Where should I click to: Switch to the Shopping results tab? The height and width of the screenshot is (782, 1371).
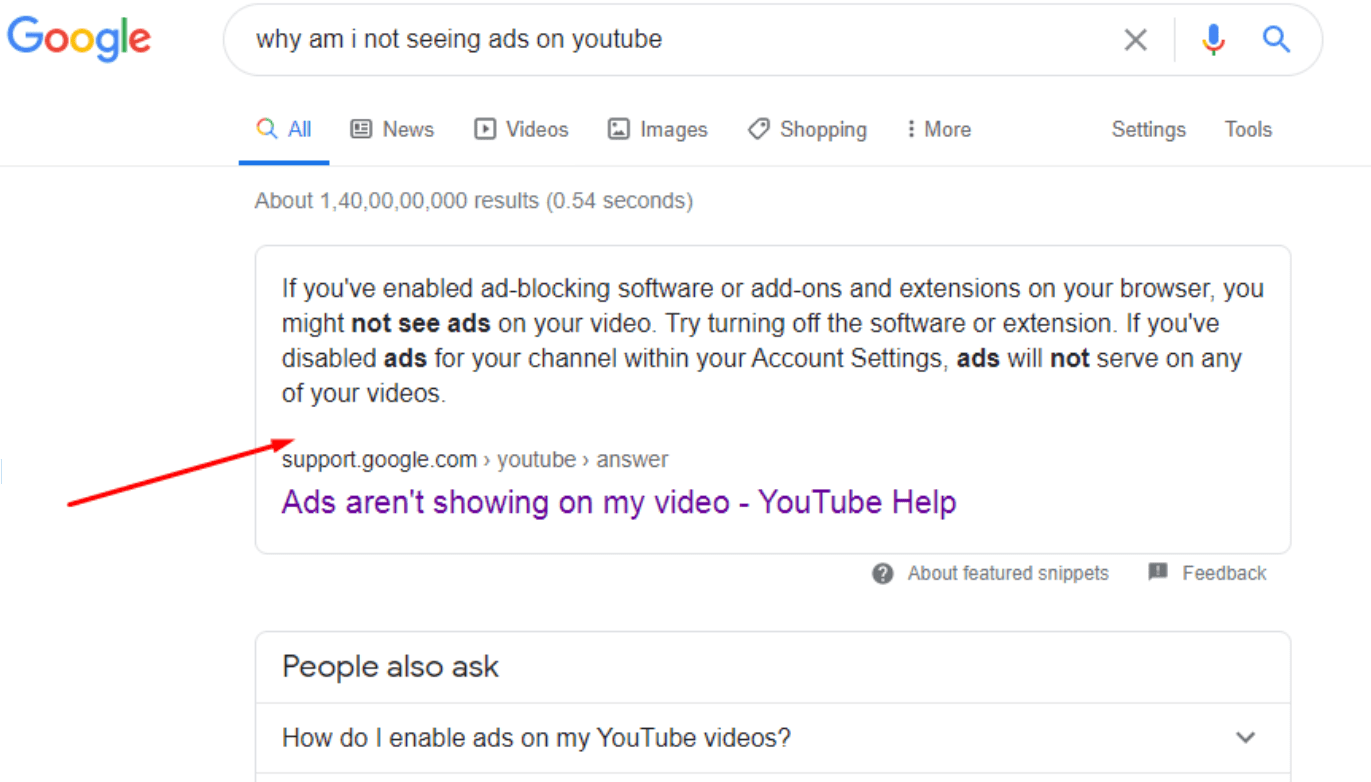pos(807,129)
